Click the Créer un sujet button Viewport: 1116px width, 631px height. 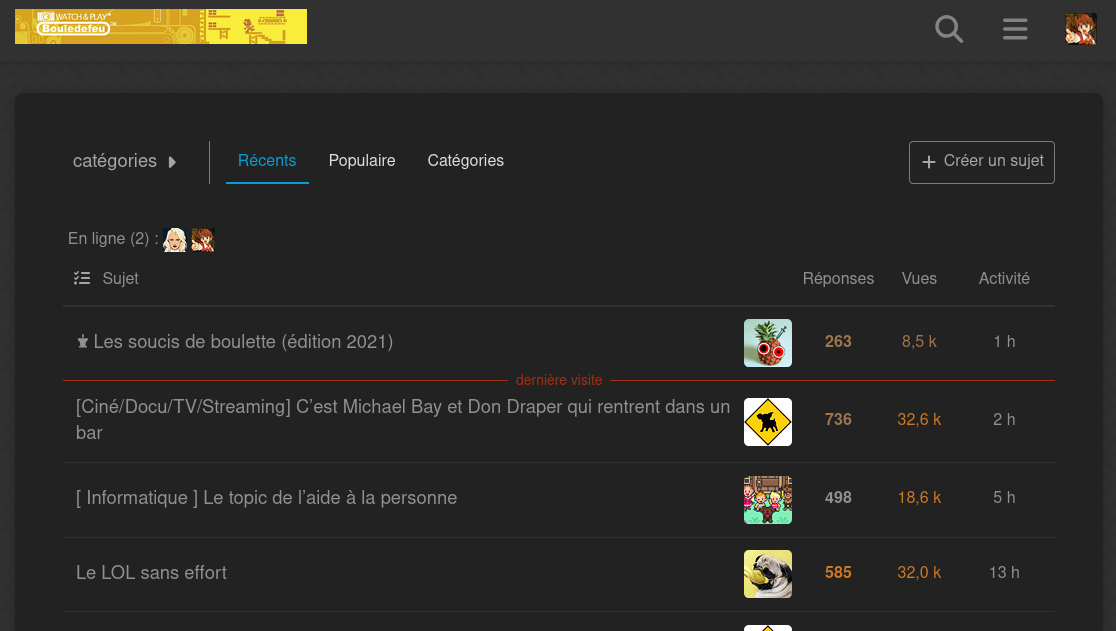(x=981, y=162)
